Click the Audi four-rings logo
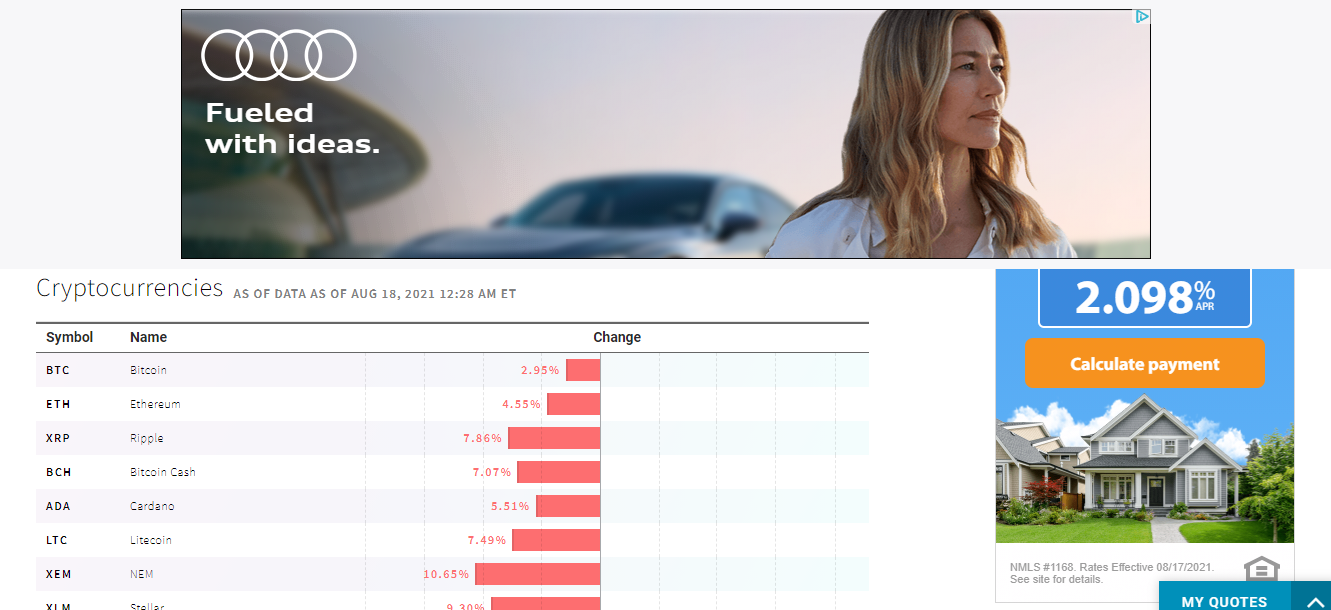 point(279,55)
